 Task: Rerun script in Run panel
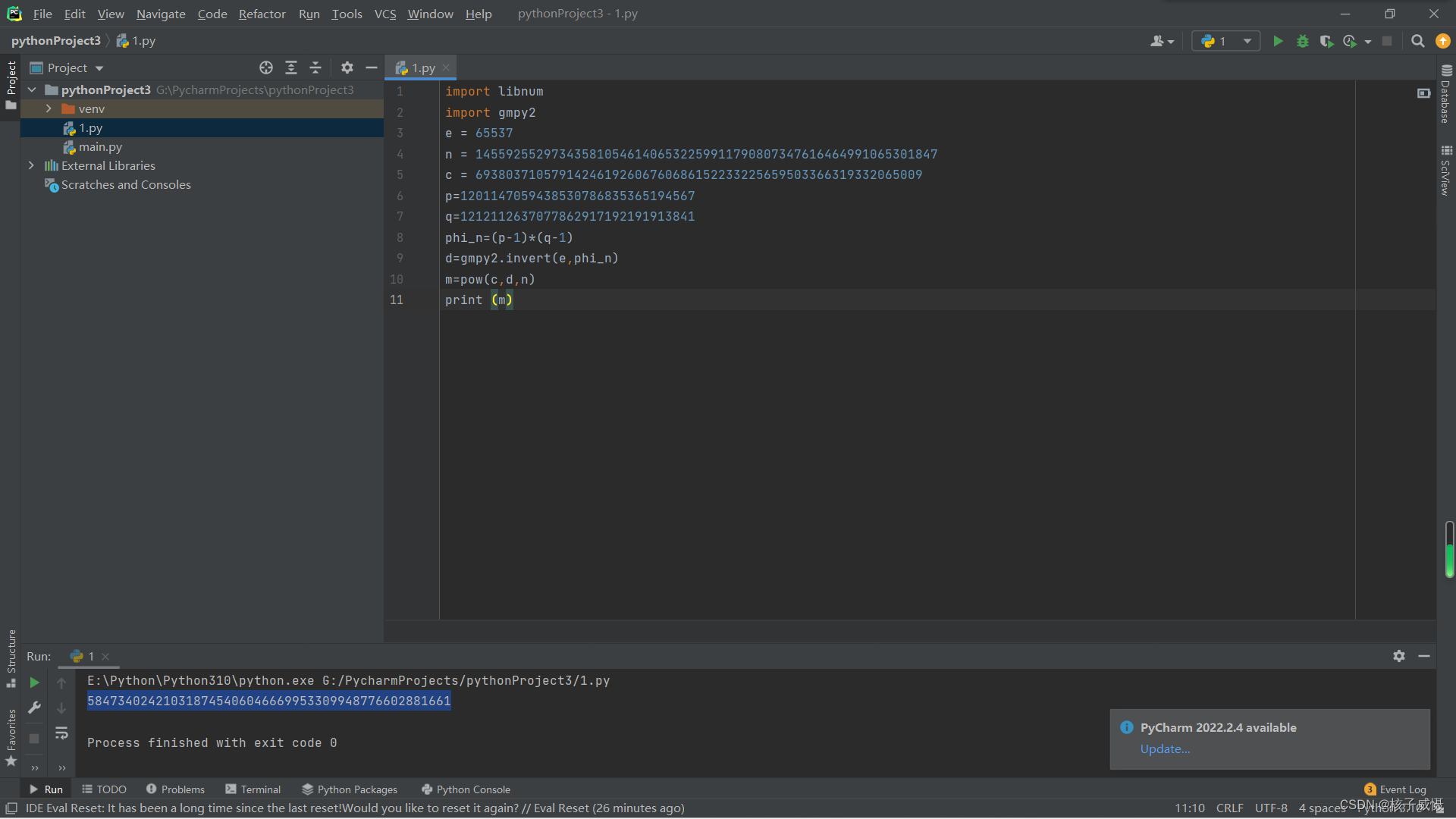[34, 682]
